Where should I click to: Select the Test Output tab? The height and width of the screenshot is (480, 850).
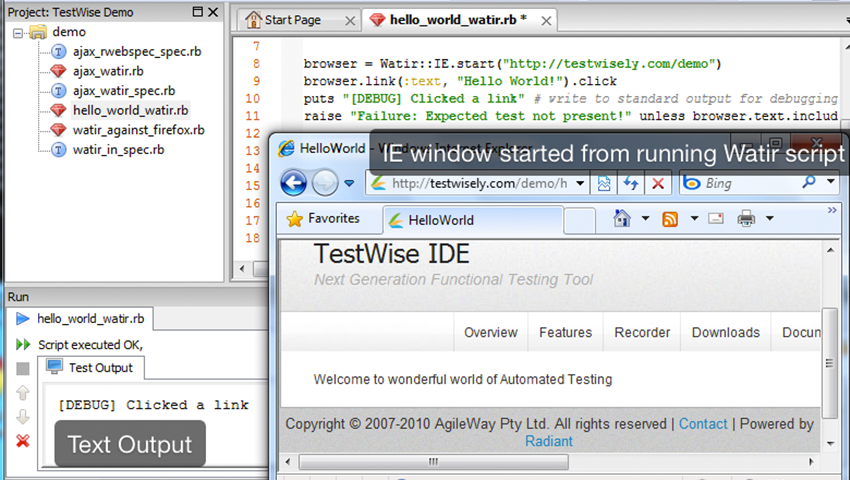coord(99,368)
